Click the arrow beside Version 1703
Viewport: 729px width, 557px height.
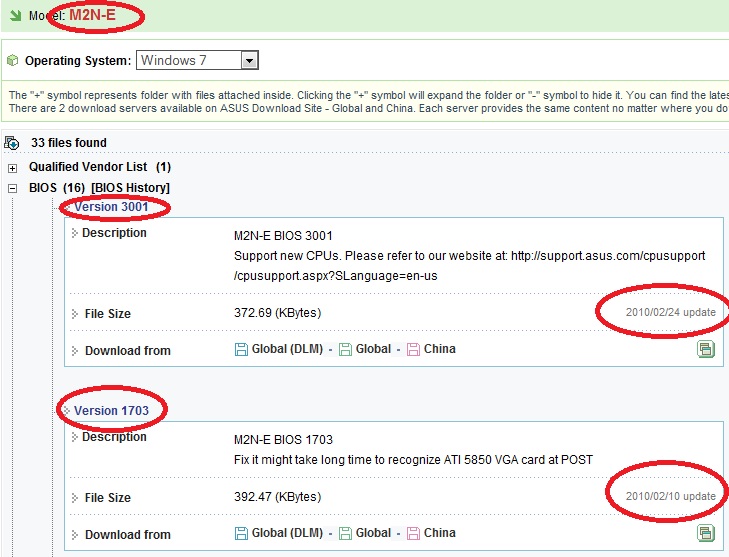(67, 411)
